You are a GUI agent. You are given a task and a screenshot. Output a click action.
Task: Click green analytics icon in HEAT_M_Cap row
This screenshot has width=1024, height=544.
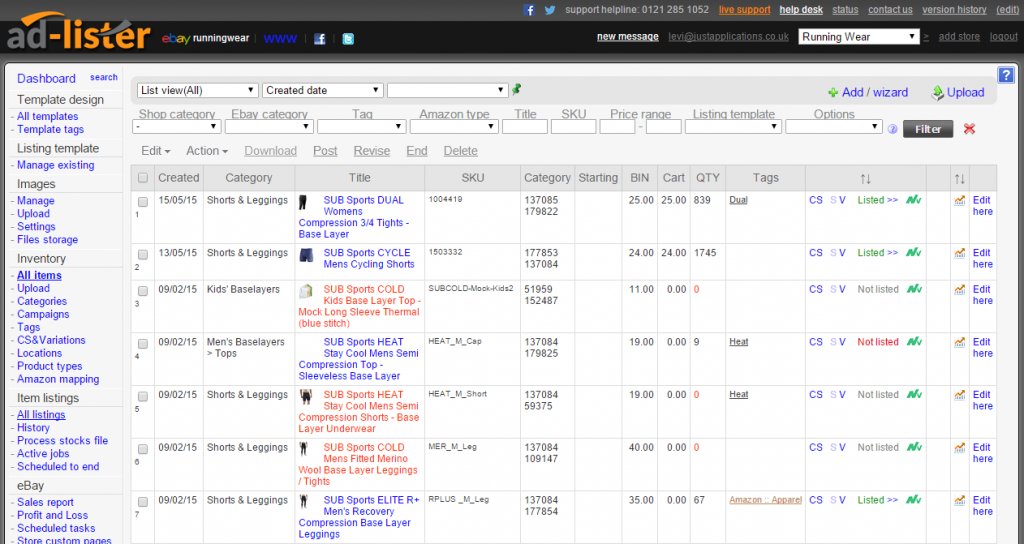[x=914, y=342]
